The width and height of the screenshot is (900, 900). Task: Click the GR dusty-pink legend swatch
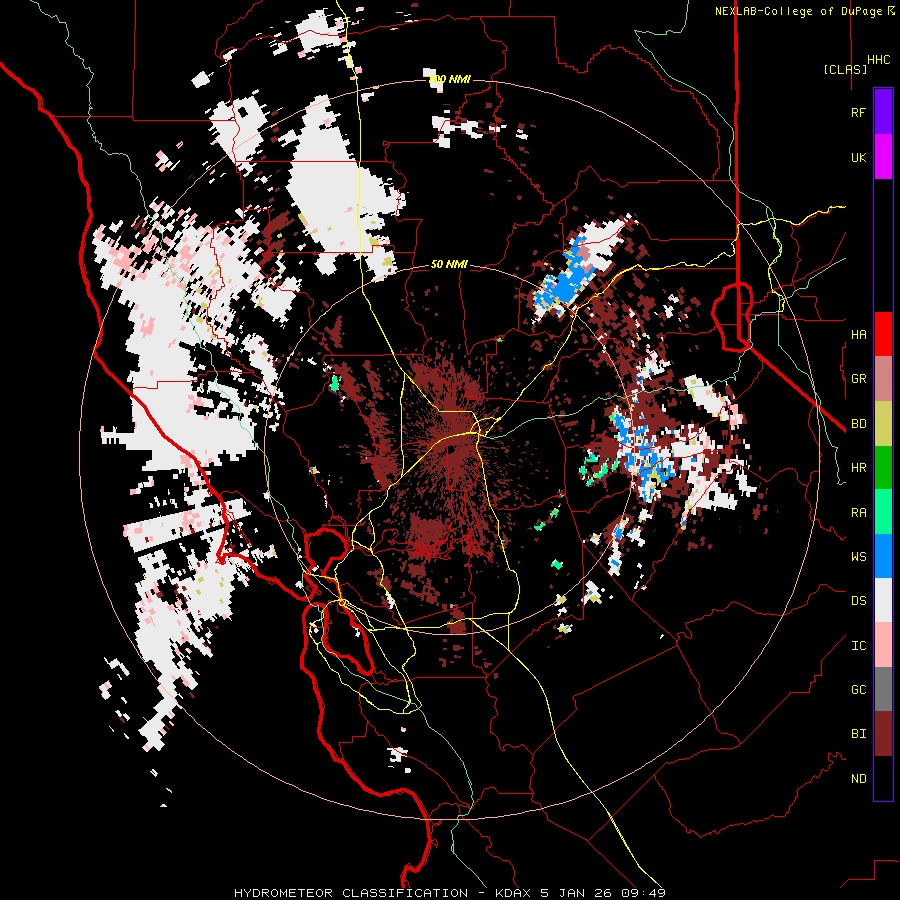point(883,379)
